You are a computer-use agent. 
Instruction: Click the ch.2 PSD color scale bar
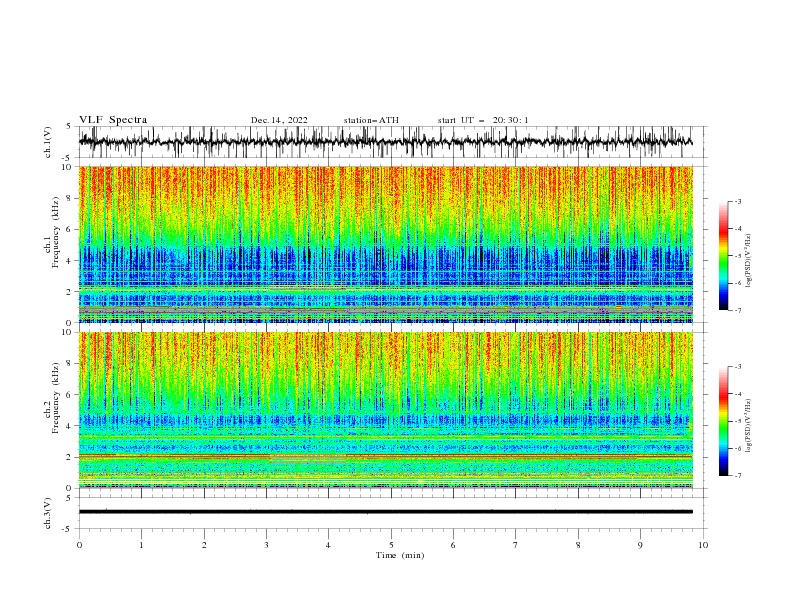723,421
